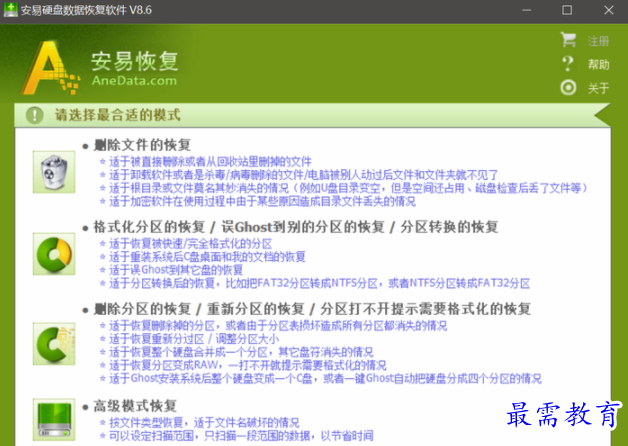The height and width of the screenshot is (446, 628).
Task: Click text about 卸载软件或者是杀毒 deleted files
Action: point(304,175)
